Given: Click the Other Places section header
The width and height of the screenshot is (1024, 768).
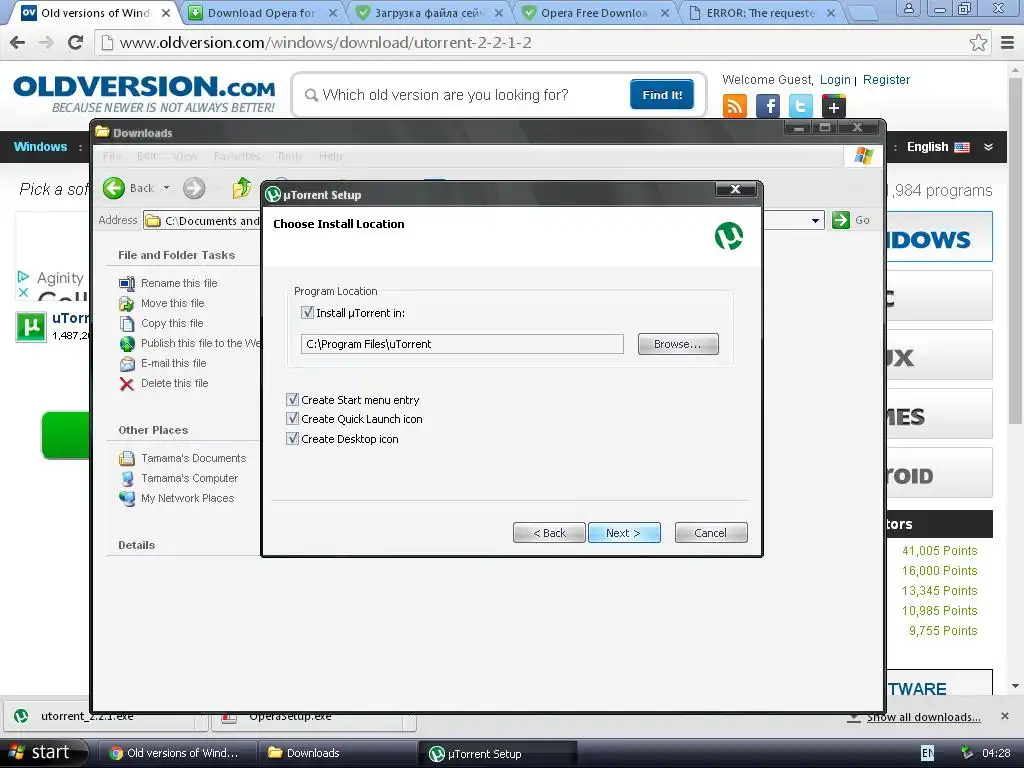Looking at the screenshot, I should (x=153, y=430).
